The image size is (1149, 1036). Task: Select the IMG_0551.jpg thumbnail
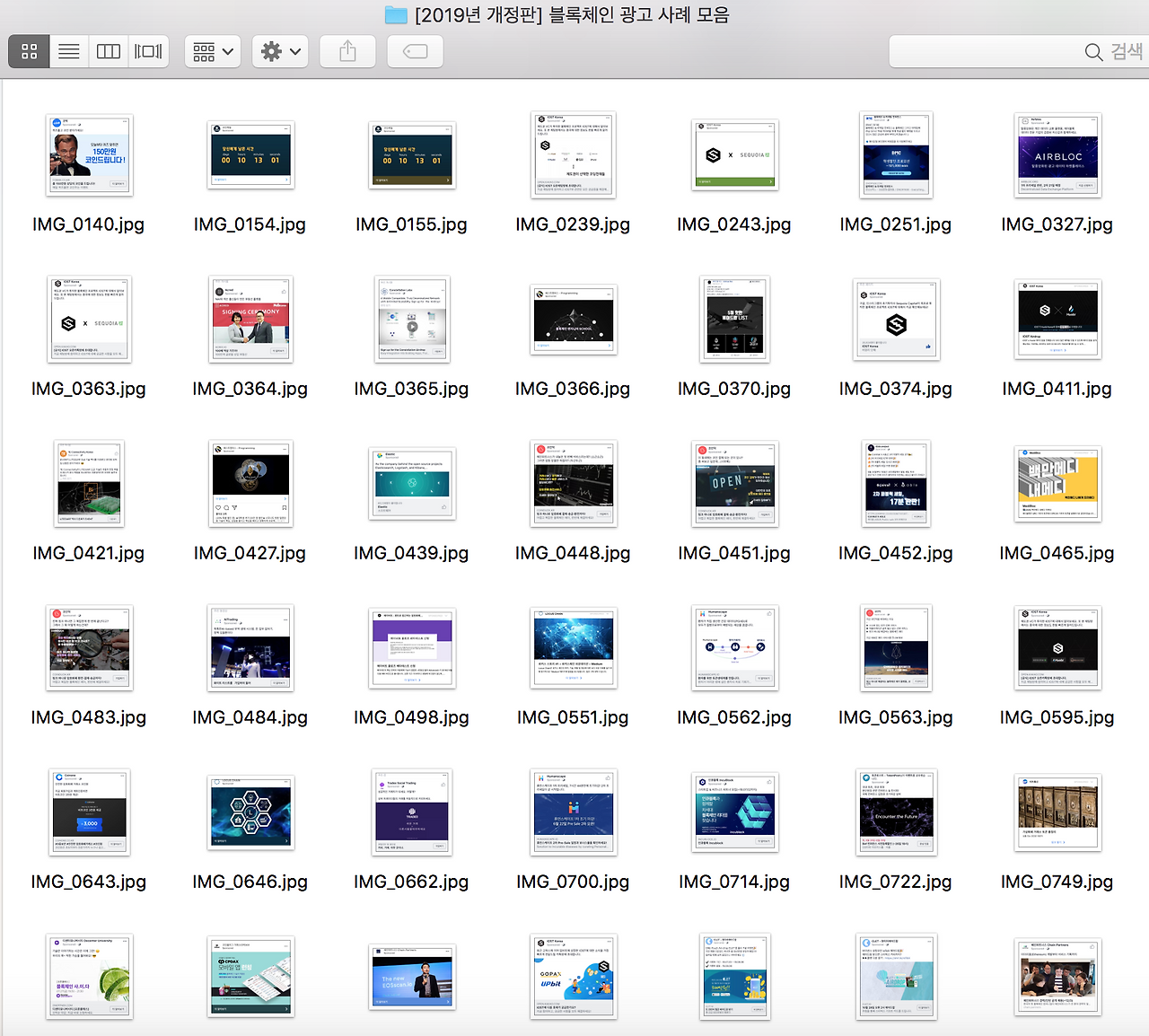(x=574, y=647)
